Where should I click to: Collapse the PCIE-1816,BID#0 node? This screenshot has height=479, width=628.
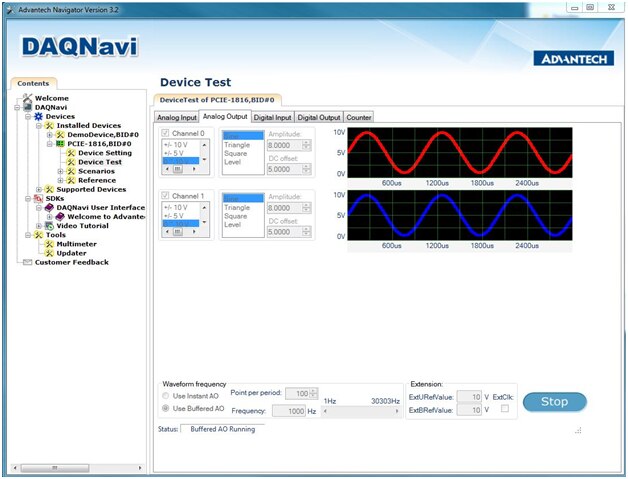point(50,144)
